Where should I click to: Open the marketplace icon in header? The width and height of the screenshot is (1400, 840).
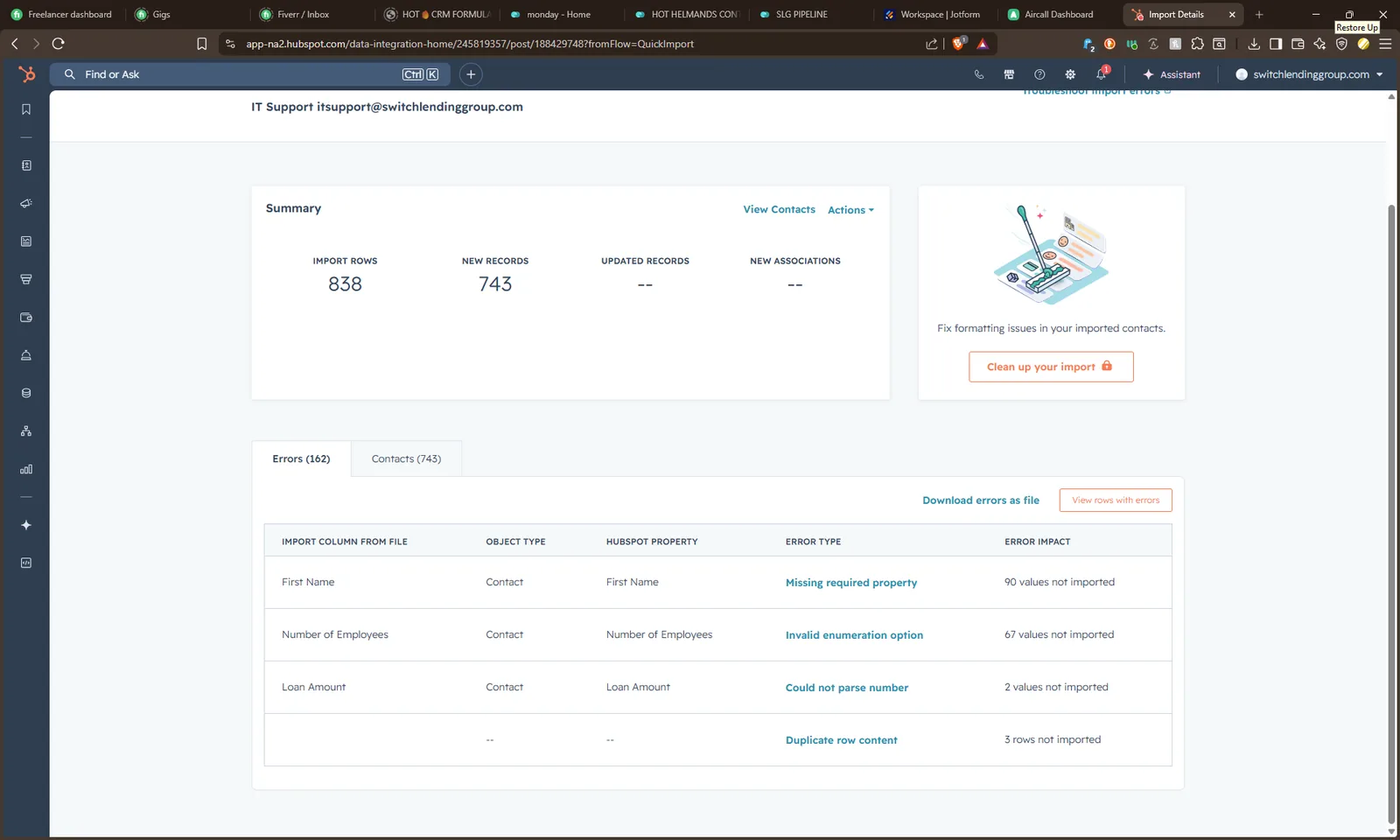click(x=1009, y=74)
